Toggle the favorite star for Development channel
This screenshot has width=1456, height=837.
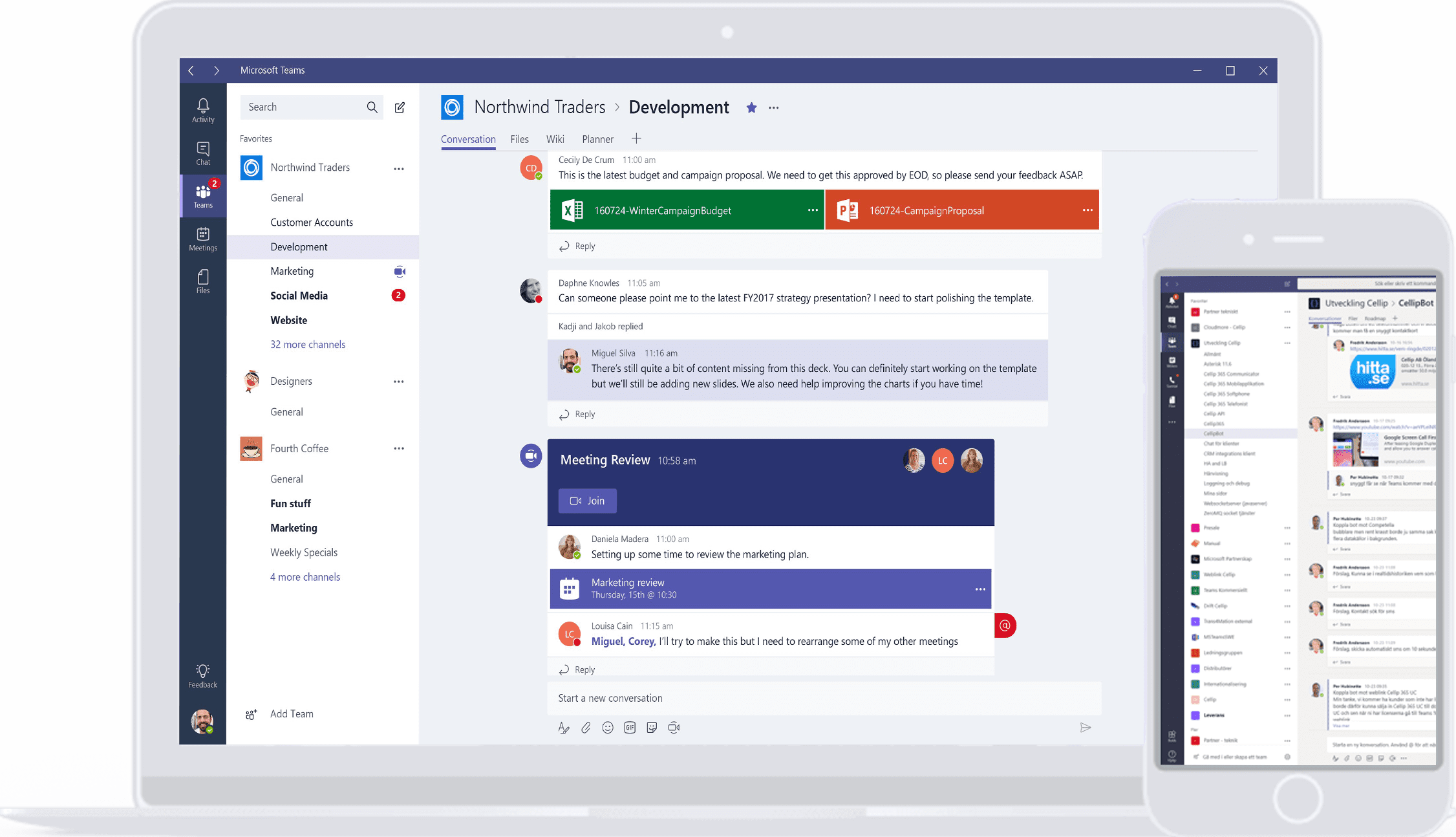(x=751, y=107)
